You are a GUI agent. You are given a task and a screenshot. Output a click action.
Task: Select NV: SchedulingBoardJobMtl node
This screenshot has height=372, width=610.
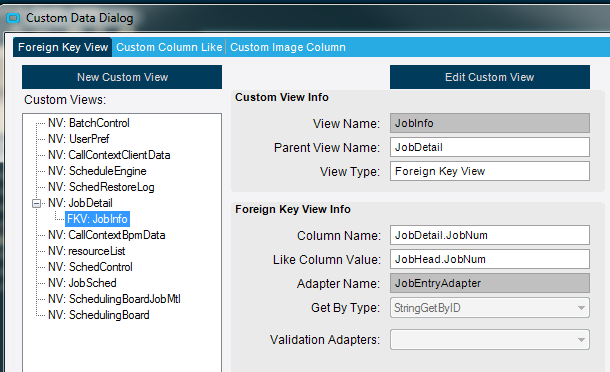pos(114,298)
